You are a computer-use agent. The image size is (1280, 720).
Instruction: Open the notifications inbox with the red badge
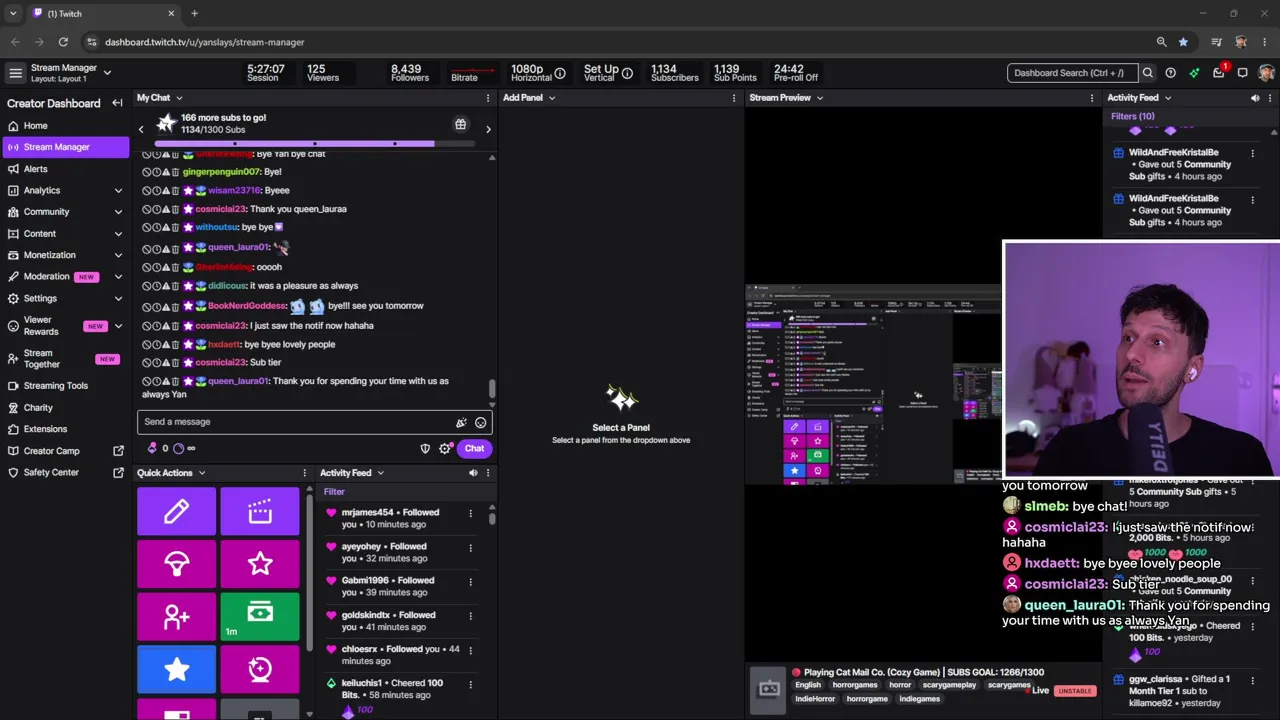click(x=1219, y=73)
